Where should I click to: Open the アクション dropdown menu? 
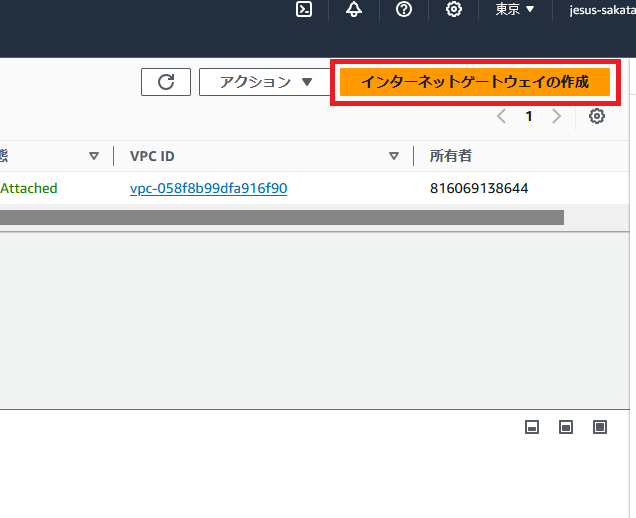[x=266, y=82]
